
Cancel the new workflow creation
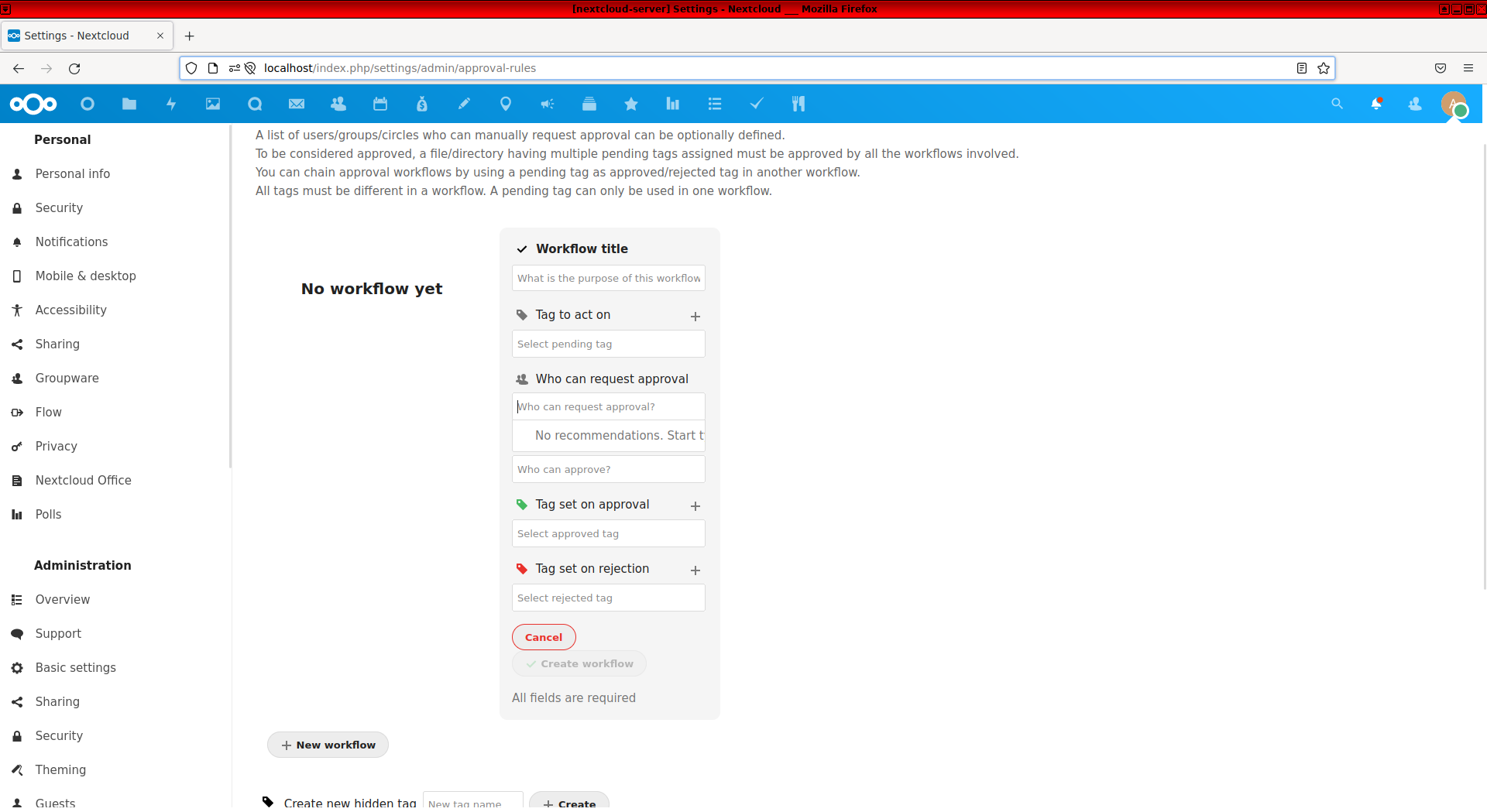pos(544,637)
